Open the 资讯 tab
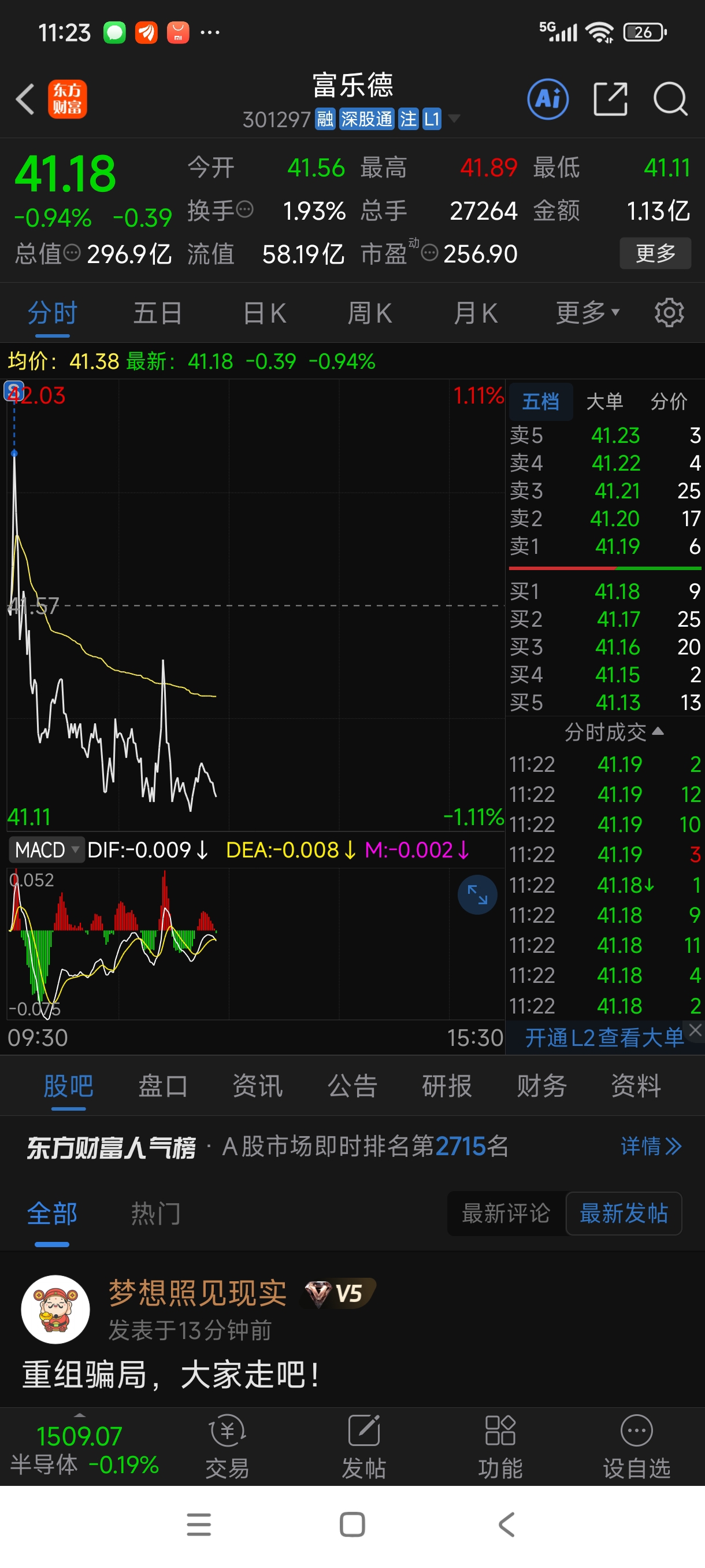Image resolution: width=705 pixels, height=1568 pixels. (257, 1085)
